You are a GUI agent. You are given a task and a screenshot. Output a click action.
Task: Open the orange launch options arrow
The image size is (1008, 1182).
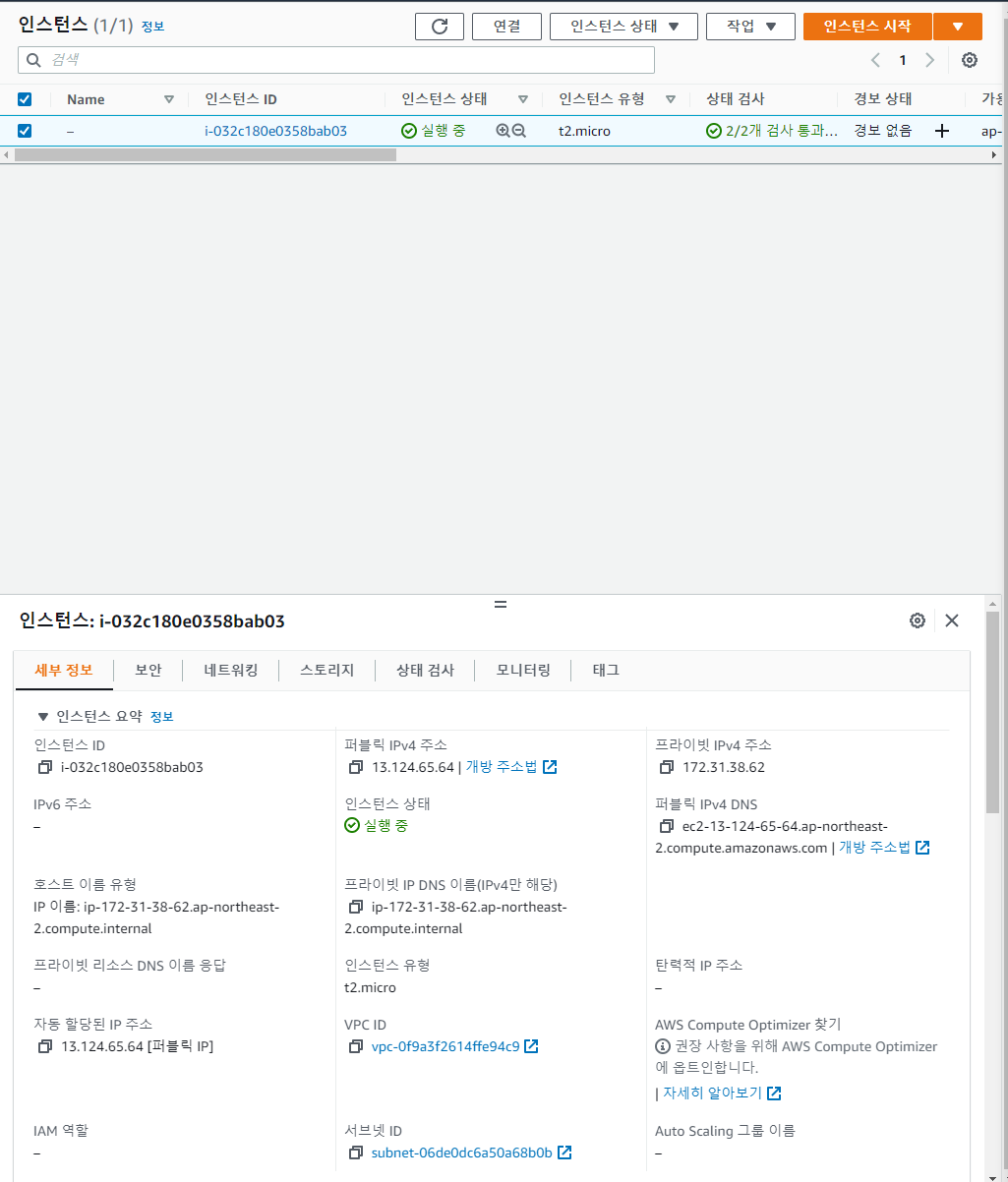point(957,27)
